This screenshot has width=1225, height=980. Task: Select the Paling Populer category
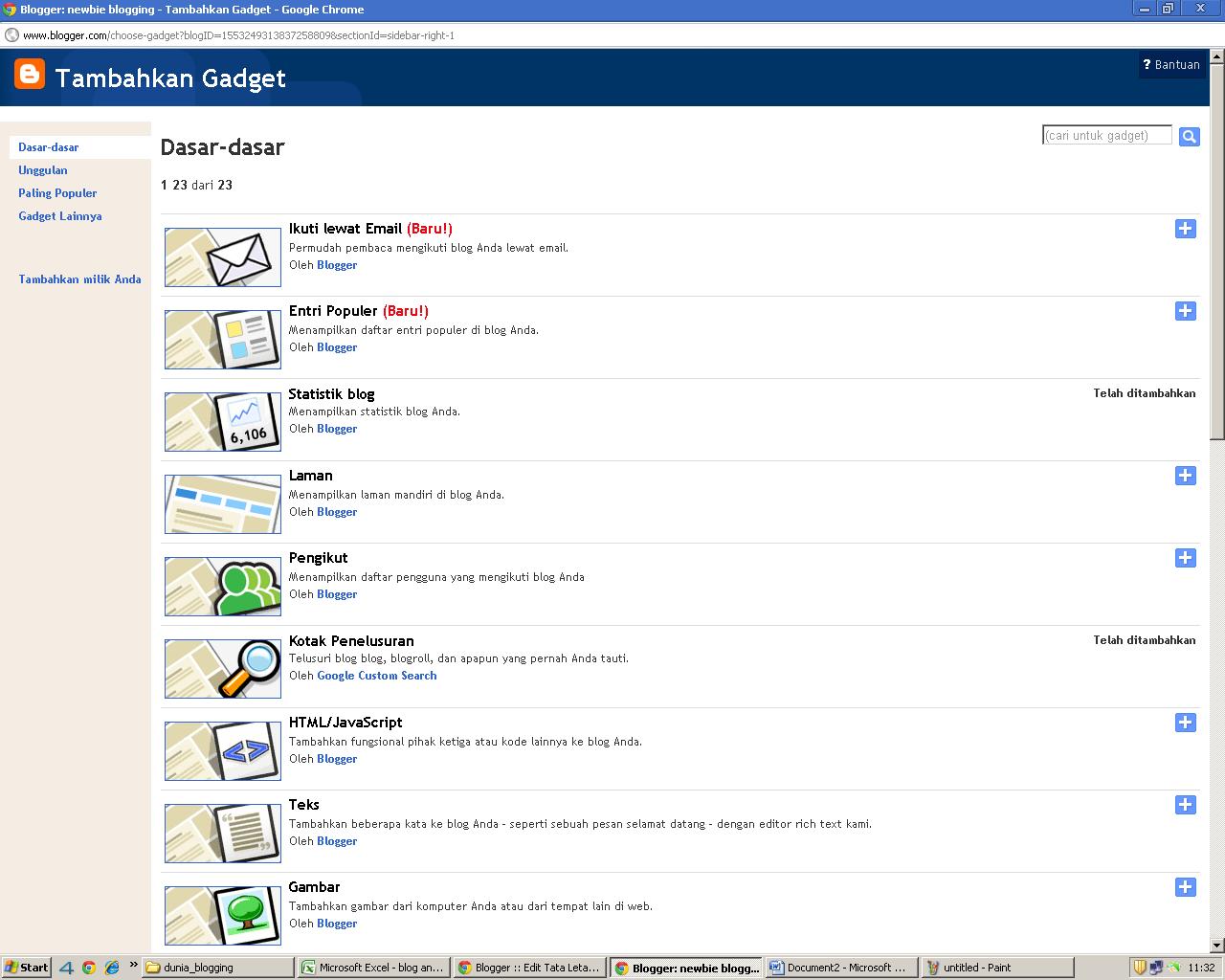coord(57,193)
